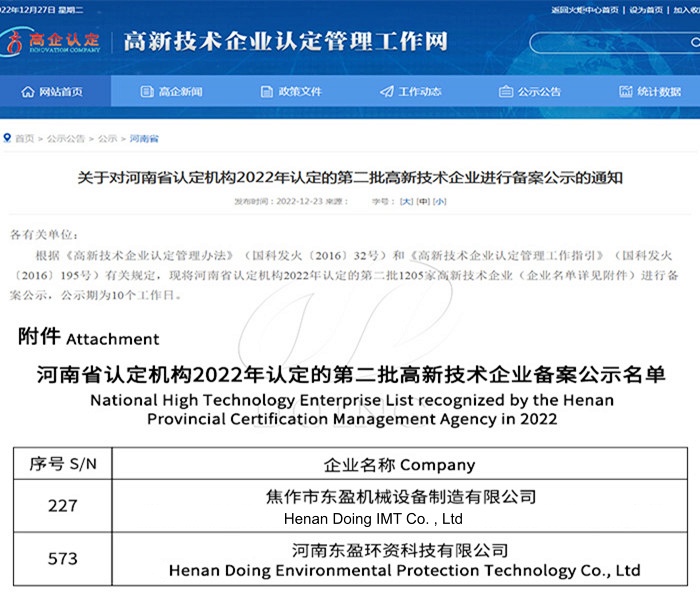Click the article title about 河南省认定机构2022年
The height and width of the screenshot is (600, 700).
click(x=350, y=177)
